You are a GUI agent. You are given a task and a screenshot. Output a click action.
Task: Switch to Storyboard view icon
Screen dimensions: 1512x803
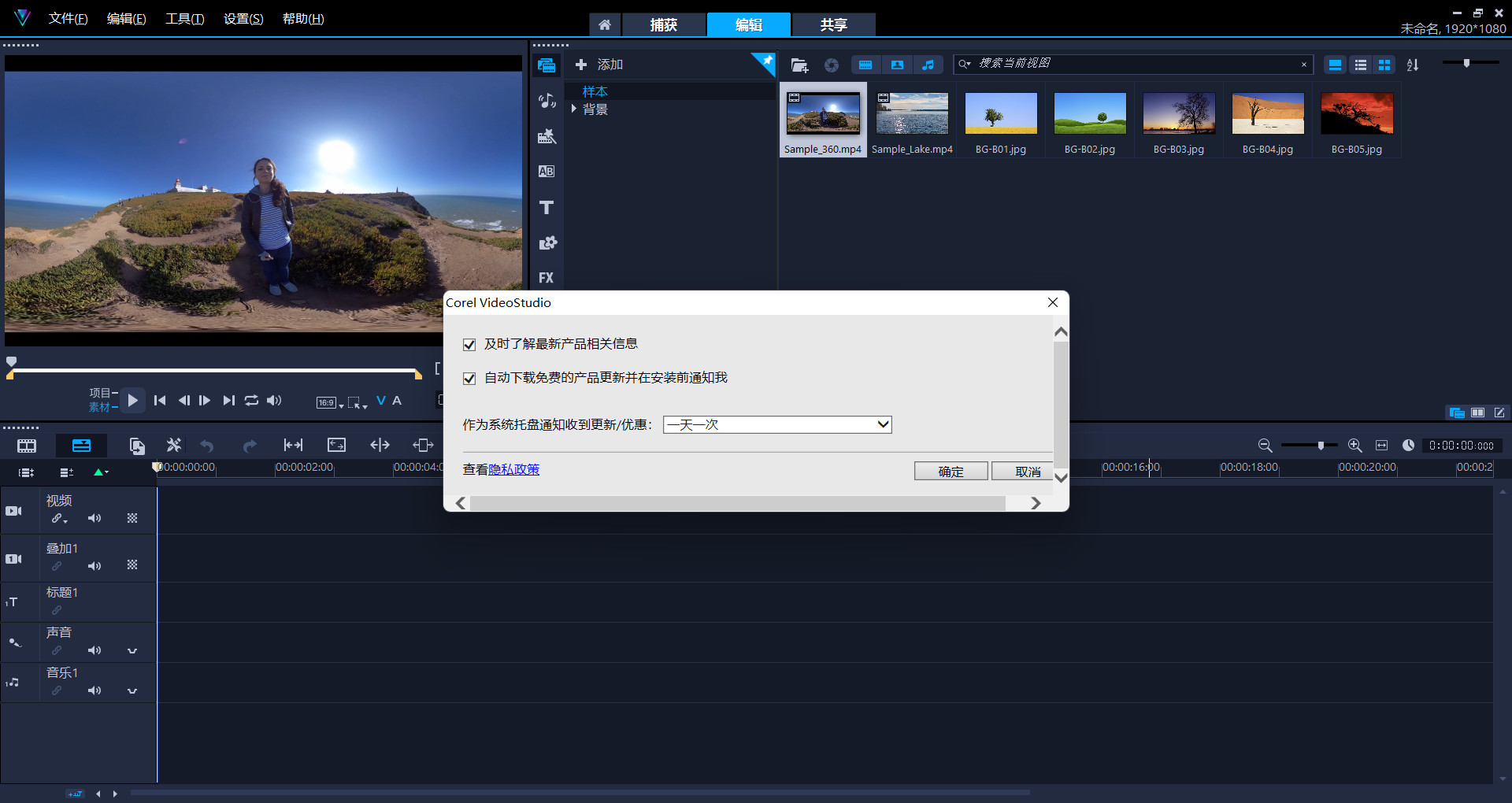pos(27,446)
